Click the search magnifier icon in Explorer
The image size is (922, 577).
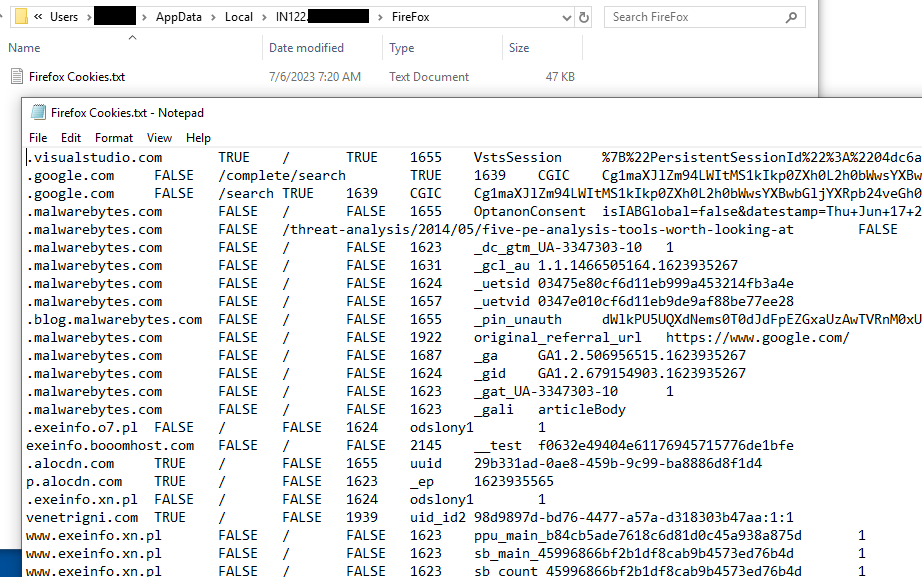tap(791, 17)
